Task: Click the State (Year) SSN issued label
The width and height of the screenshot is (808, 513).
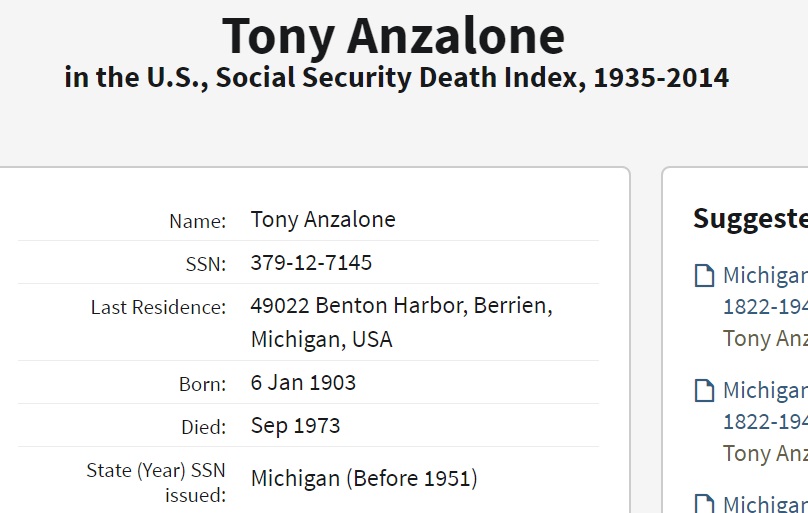Action: click(156, 481)
